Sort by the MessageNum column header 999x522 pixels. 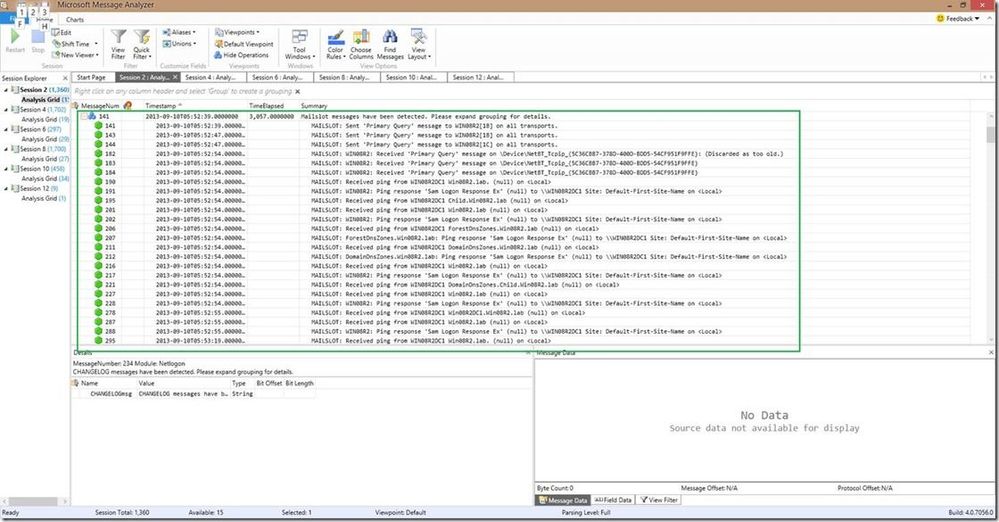[101, 106]
